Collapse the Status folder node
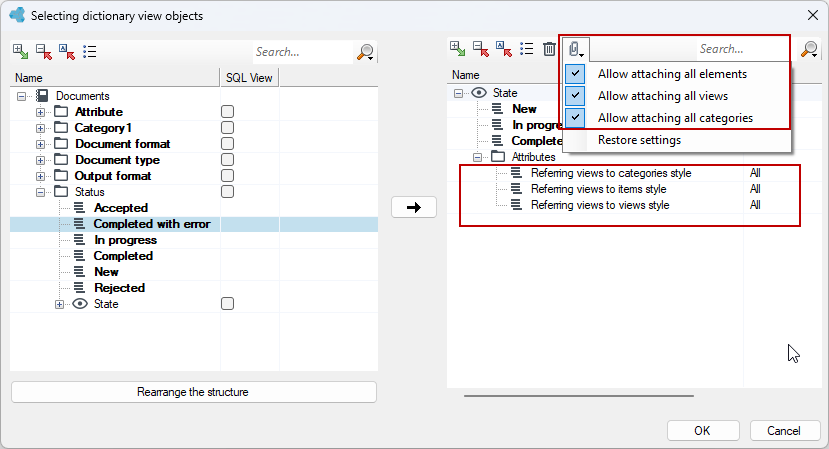This screenshot has height=449, width=829. [x=40, y=192]
